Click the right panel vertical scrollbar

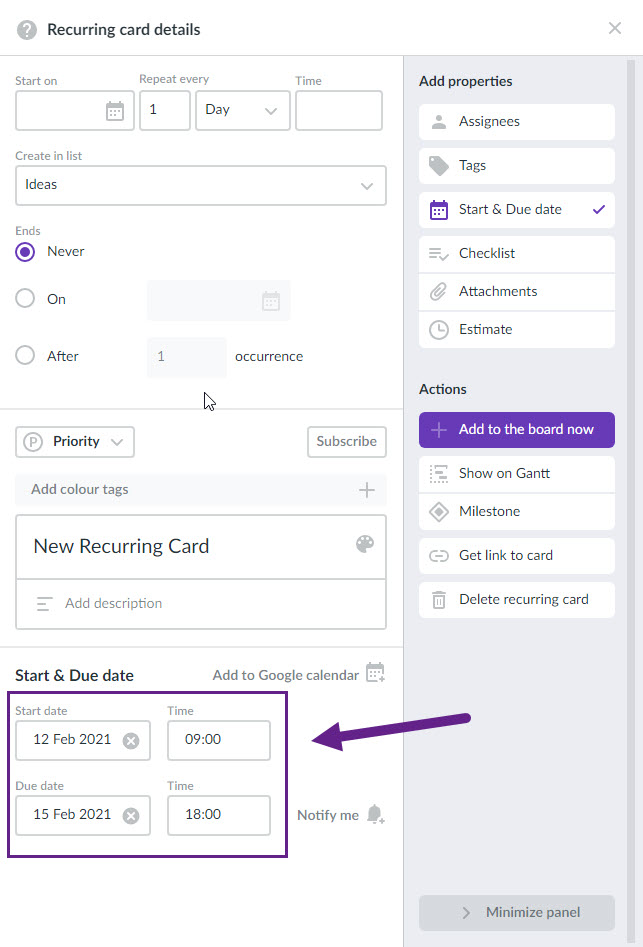[x=631, y=501]
